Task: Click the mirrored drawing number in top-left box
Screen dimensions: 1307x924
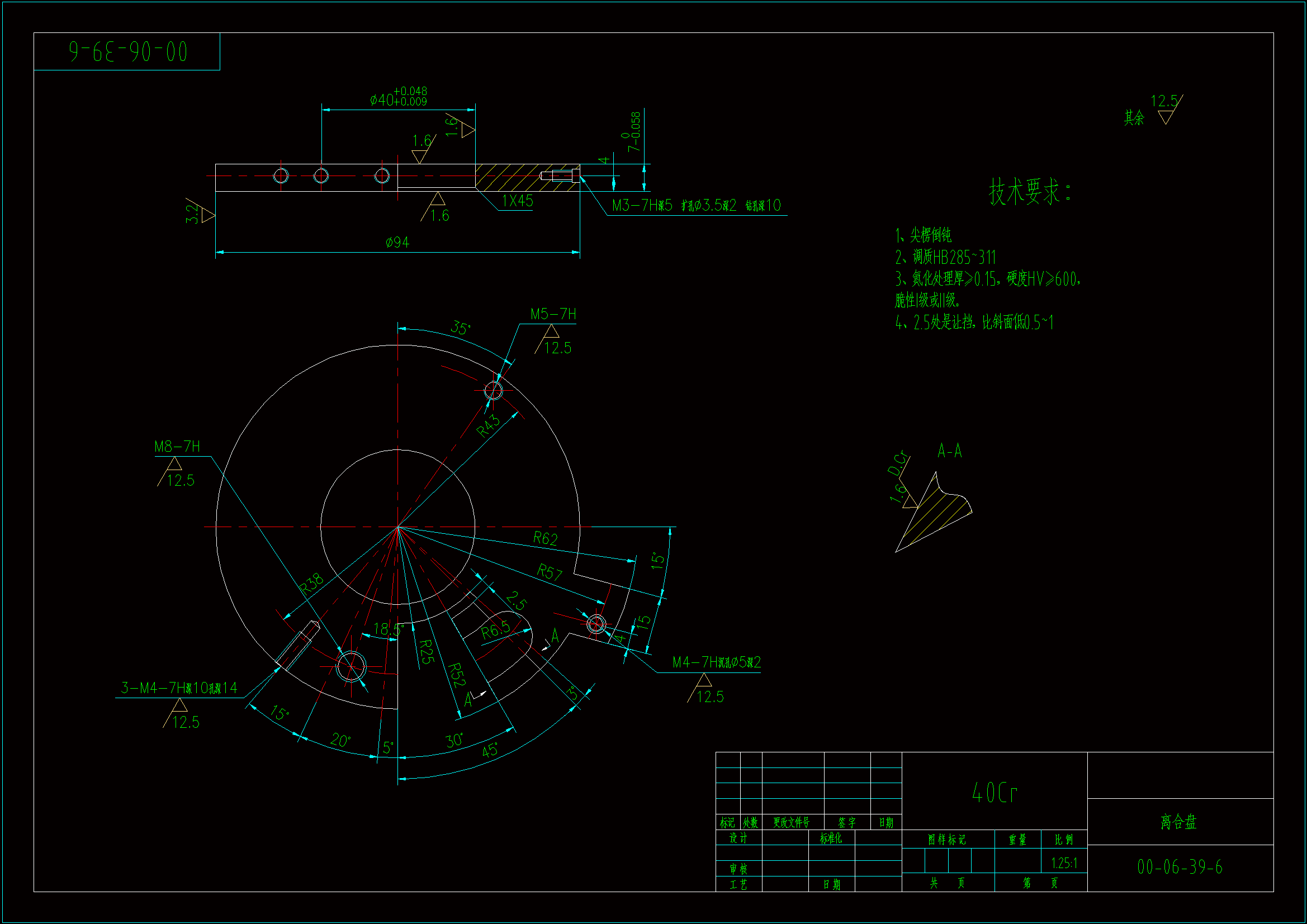Action: [127, 52]
